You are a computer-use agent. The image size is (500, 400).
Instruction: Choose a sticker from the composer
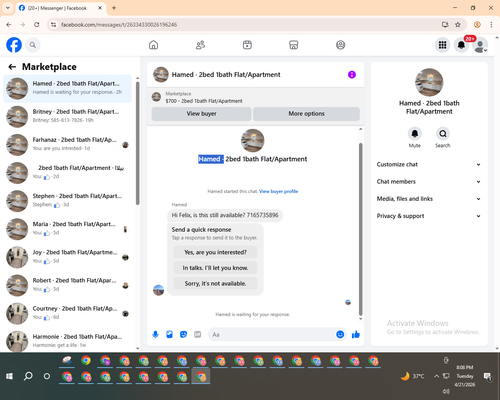[x=183, y=334]
